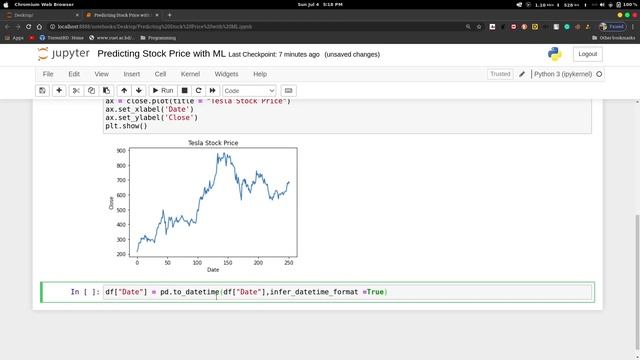Open the File menu
The image size is (640, 360).
(x=48, y=74)
